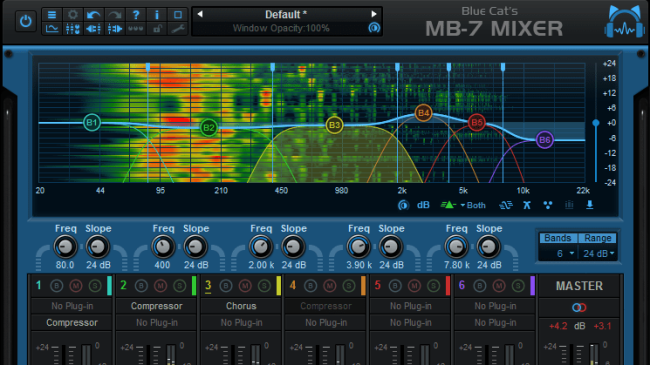
Task: Open band 4 dimmed Compressor slot
Action: coord(326,306)
